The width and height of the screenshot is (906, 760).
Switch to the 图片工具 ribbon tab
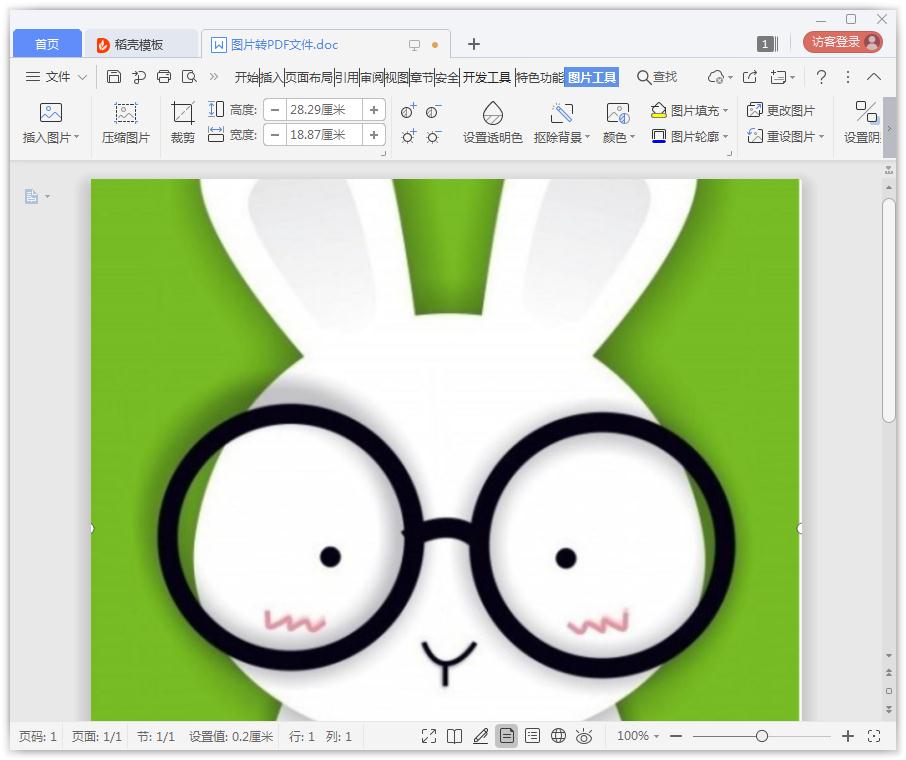590,76
